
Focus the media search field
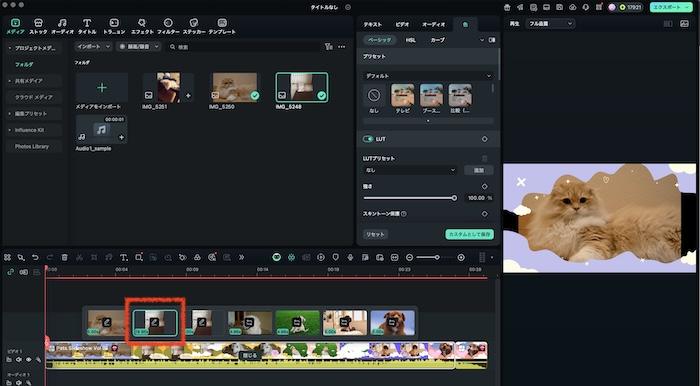243,46
